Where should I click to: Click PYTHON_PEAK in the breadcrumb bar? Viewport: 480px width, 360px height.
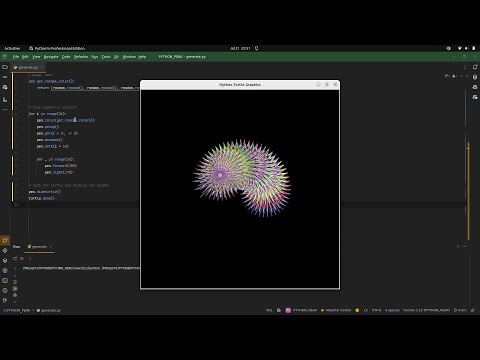point(17,310)
